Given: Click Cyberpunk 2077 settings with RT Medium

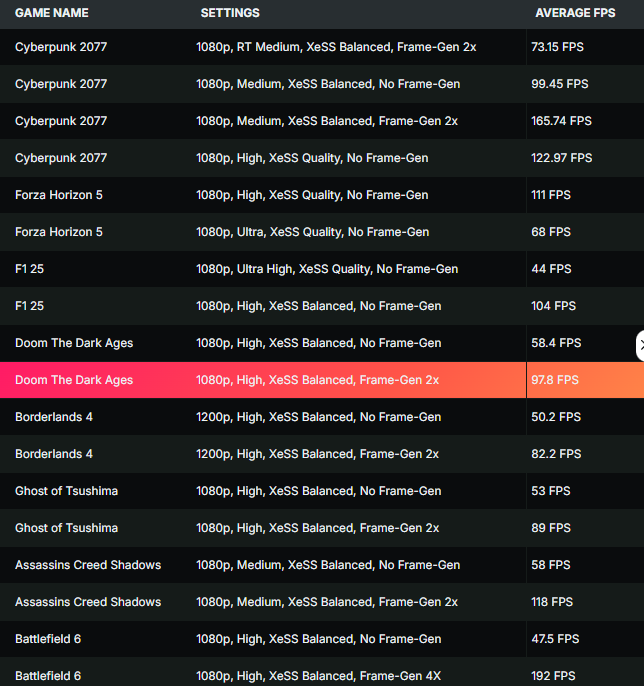Looking at the screenshot, I should click(x=336, y=47).
